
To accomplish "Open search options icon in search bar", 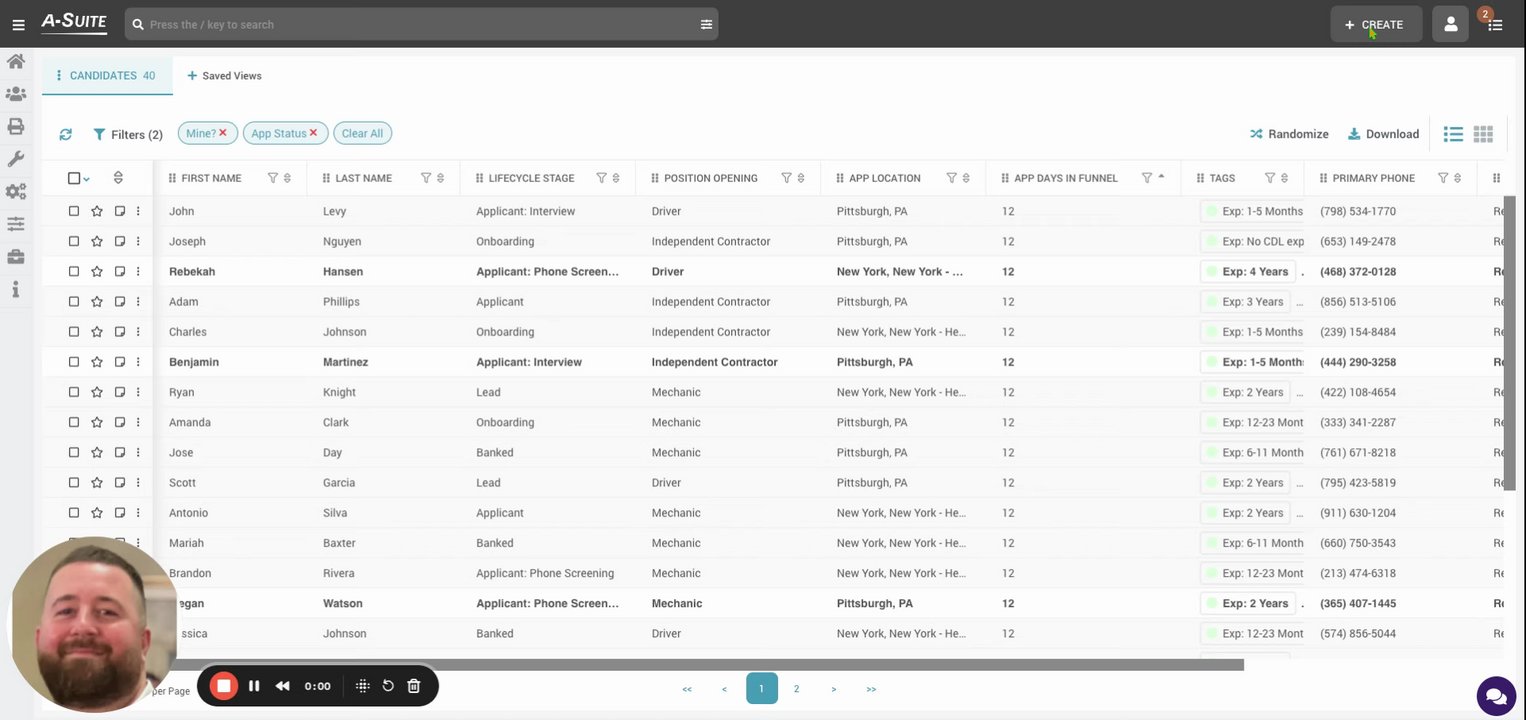I will coord(706,24).
